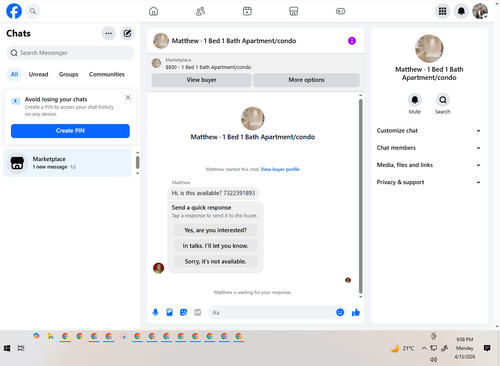Open the emoji picker smiley icon
500x366 pixels.
(x=340, y=312)
